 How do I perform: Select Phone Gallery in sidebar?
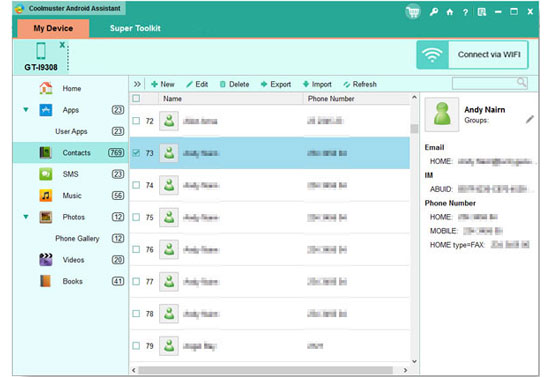click(77, 238)
